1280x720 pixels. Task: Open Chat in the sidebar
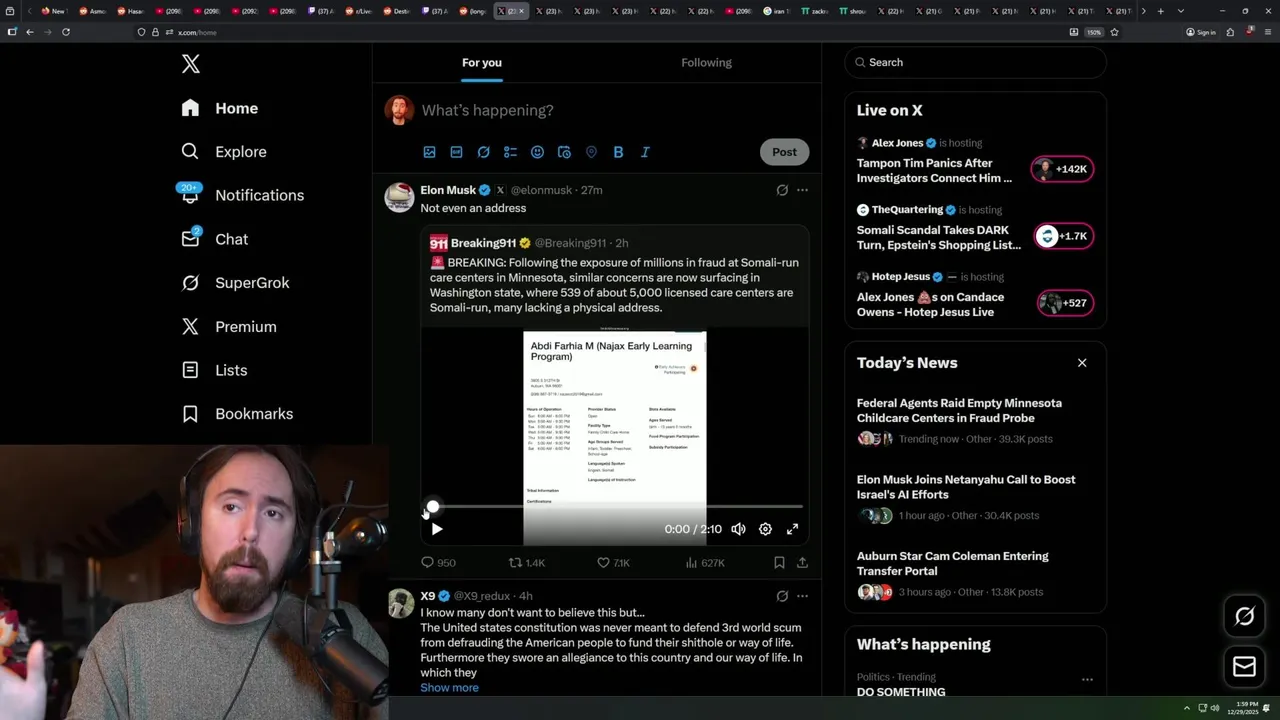(215, 239)
